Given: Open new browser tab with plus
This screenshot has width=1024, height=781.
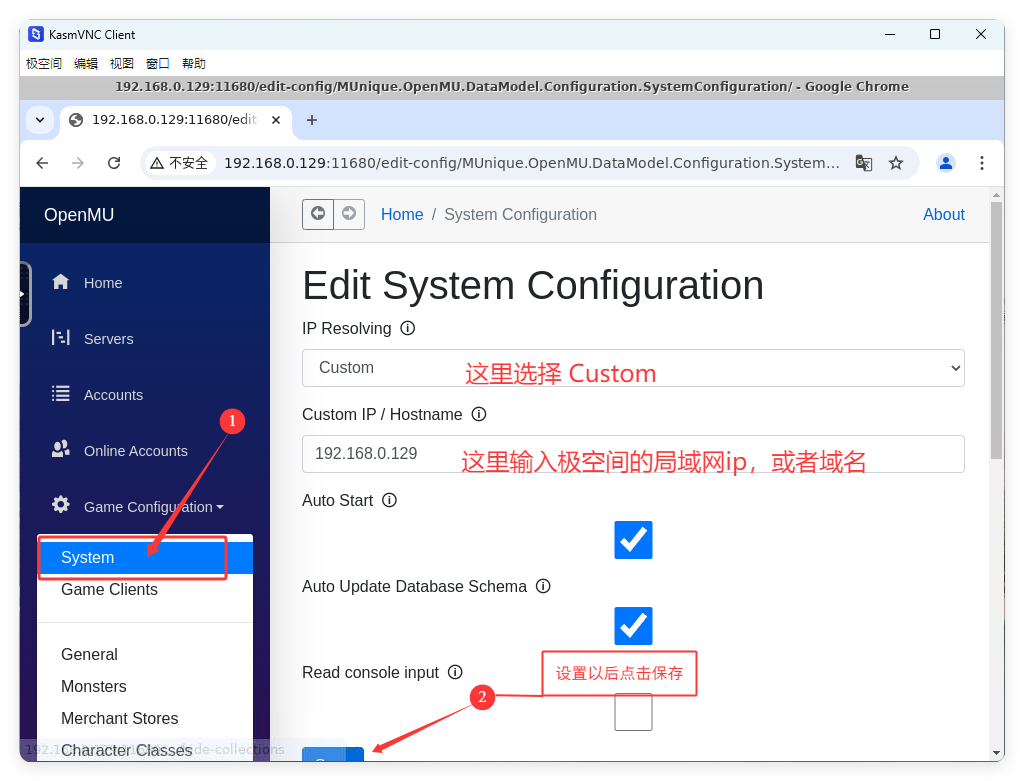Looking at the screenshot, I should click(x=312, y=120).
